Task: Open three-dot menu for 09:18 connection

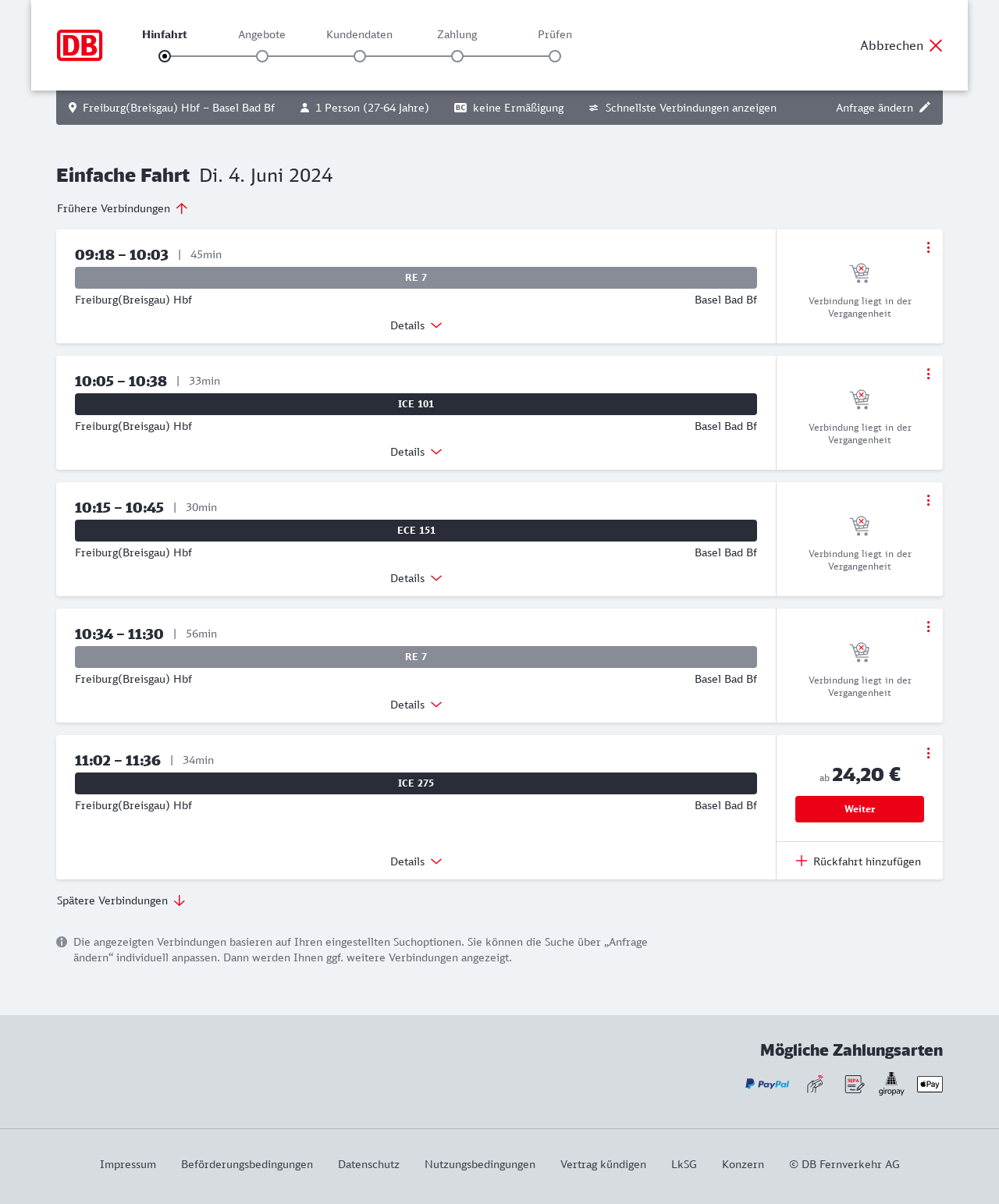Action: (928, 247)
